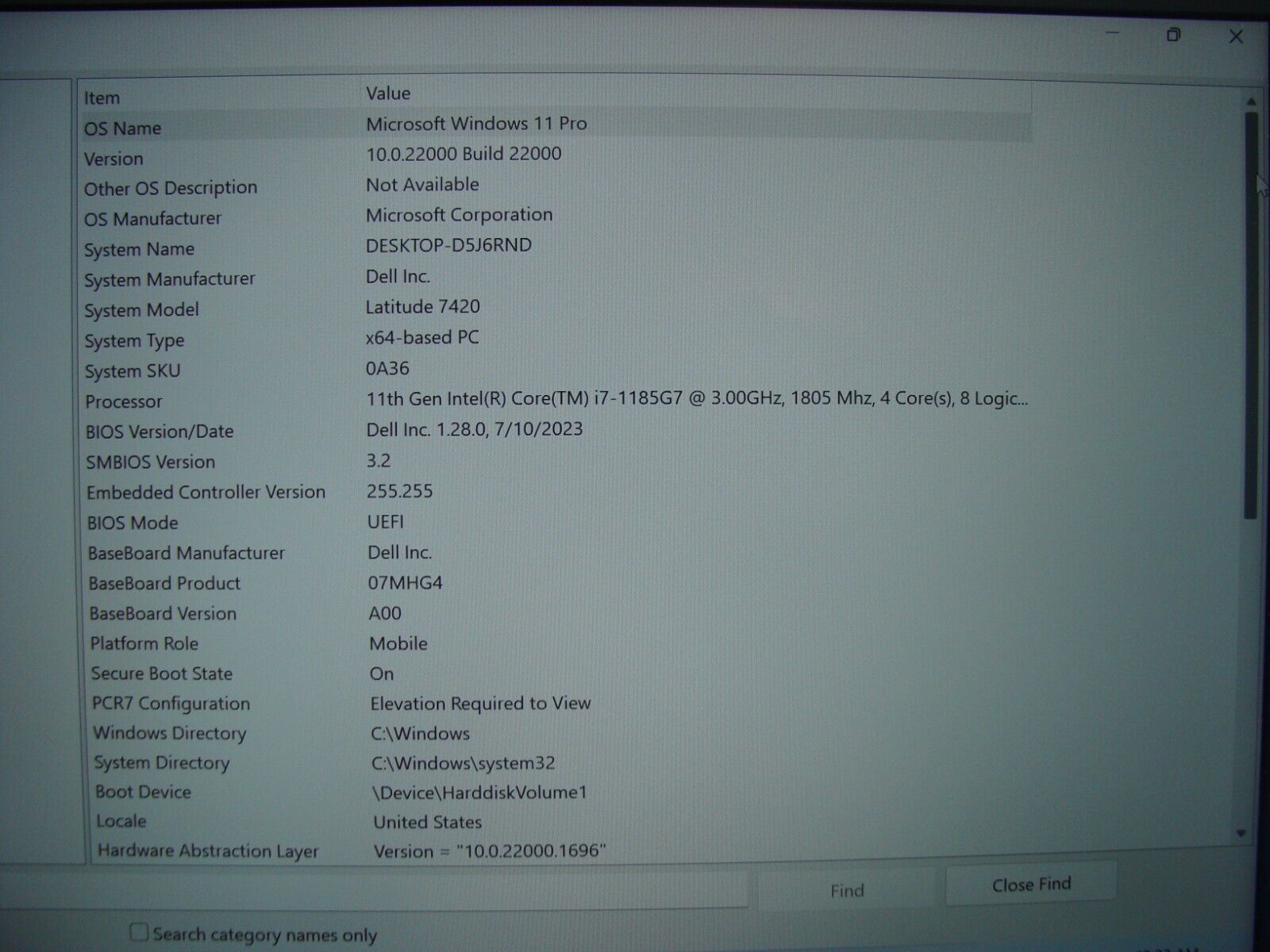Image resolution: width=1270 pixels, height=952 pixels.
Task: Click value C:\Windows
Action: point(420,733)
